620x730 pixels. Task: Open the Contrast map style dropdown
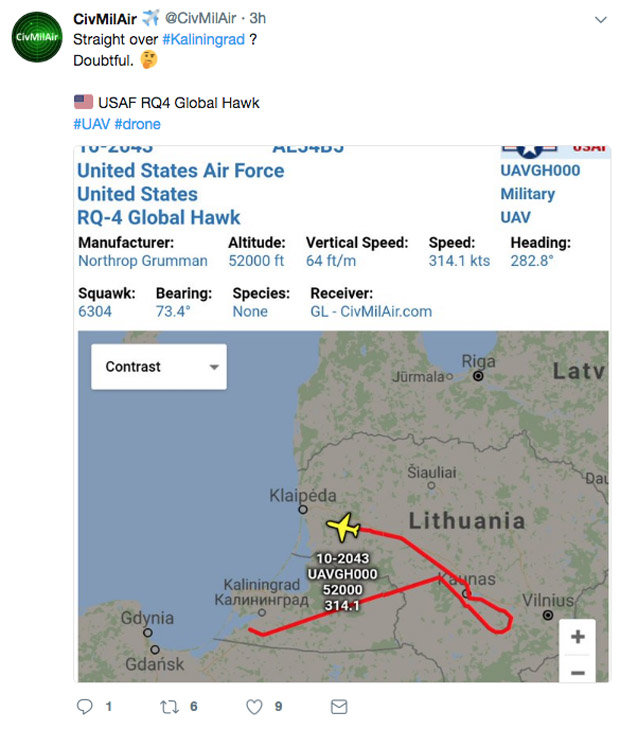159,367
